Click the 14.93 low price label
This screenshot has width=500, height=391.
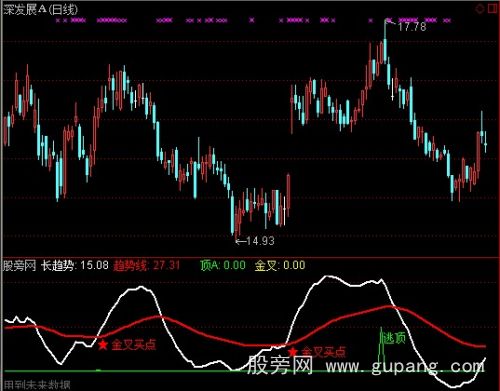[260, 241]
